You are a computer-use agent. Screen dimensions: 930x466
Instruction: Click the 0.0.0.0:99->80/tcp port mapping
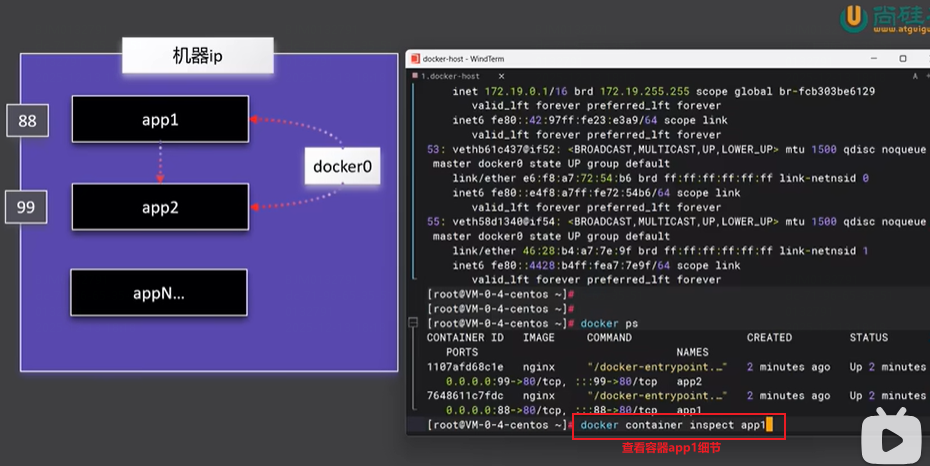(x=505, y=381)
